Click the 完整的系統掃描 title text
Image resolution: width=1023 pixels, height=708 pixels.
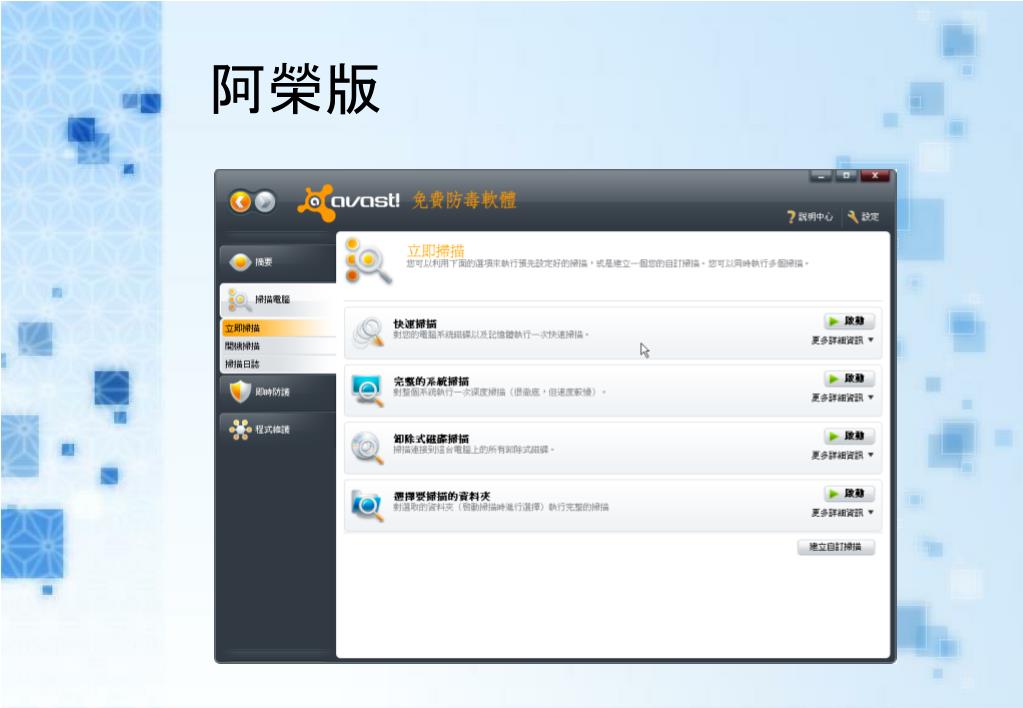click(431, 381)
